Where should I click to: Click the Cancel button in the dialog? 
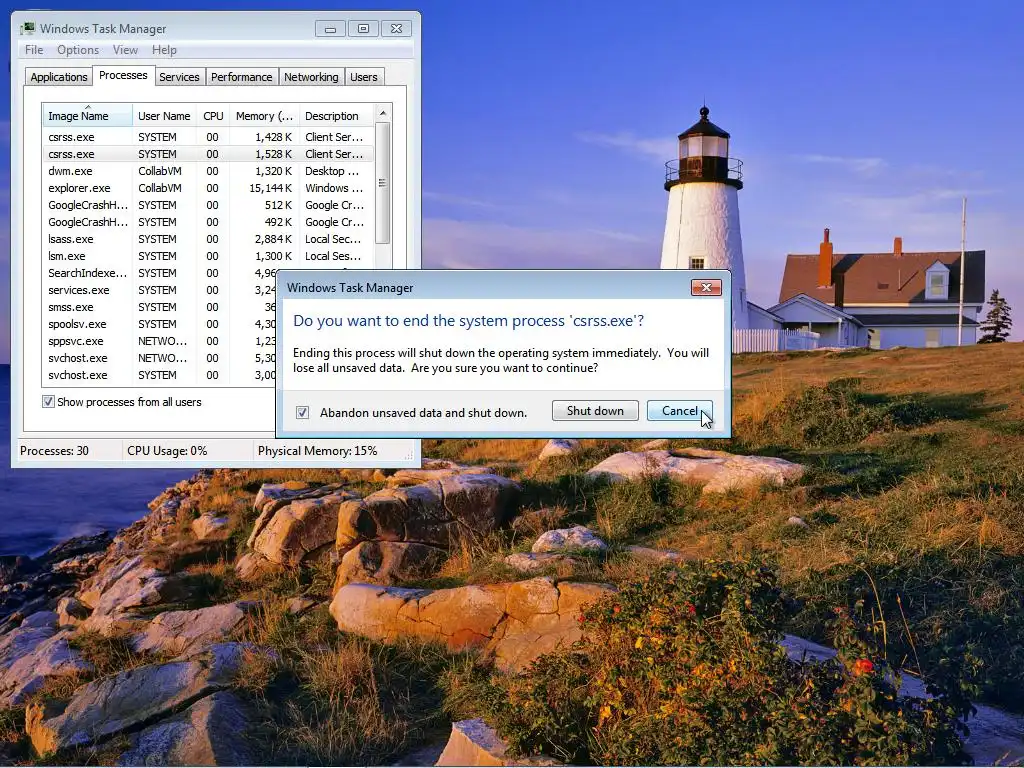(x=679, y=411)
